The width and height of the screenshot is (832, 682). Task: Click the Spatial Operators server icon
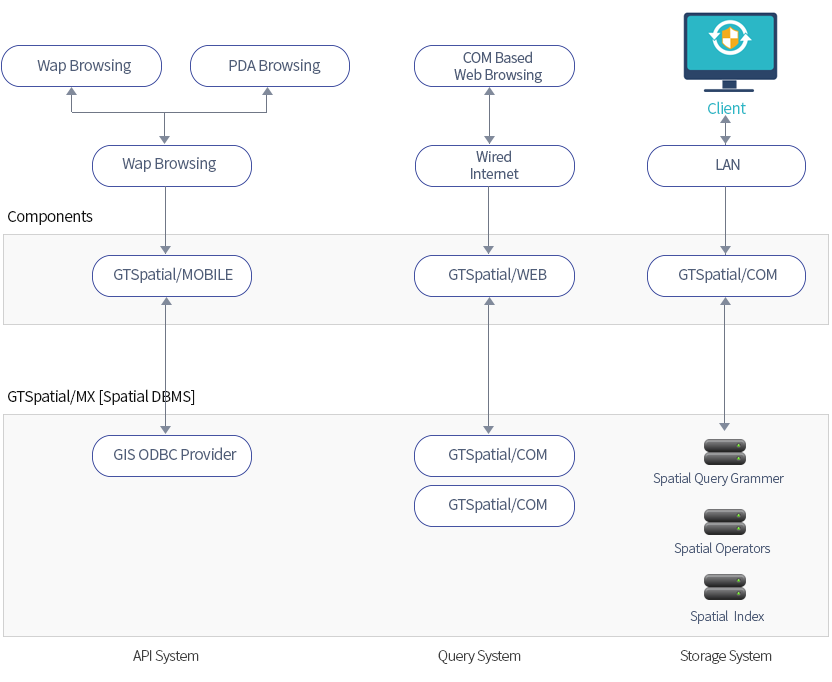[x=725, y=522]
